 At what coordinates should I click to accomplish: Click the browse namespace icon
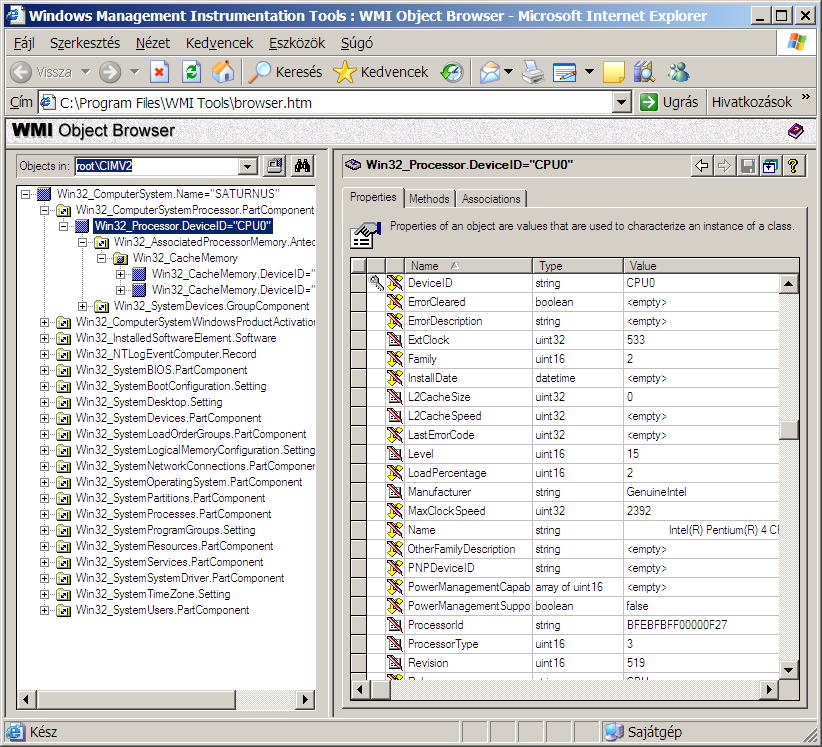276,166
